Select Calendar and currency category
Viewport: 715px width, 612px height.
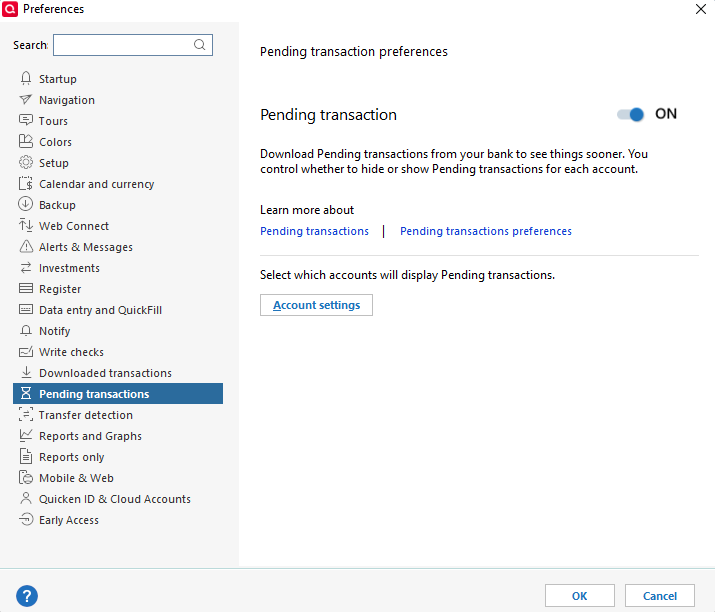pos(97,184)
